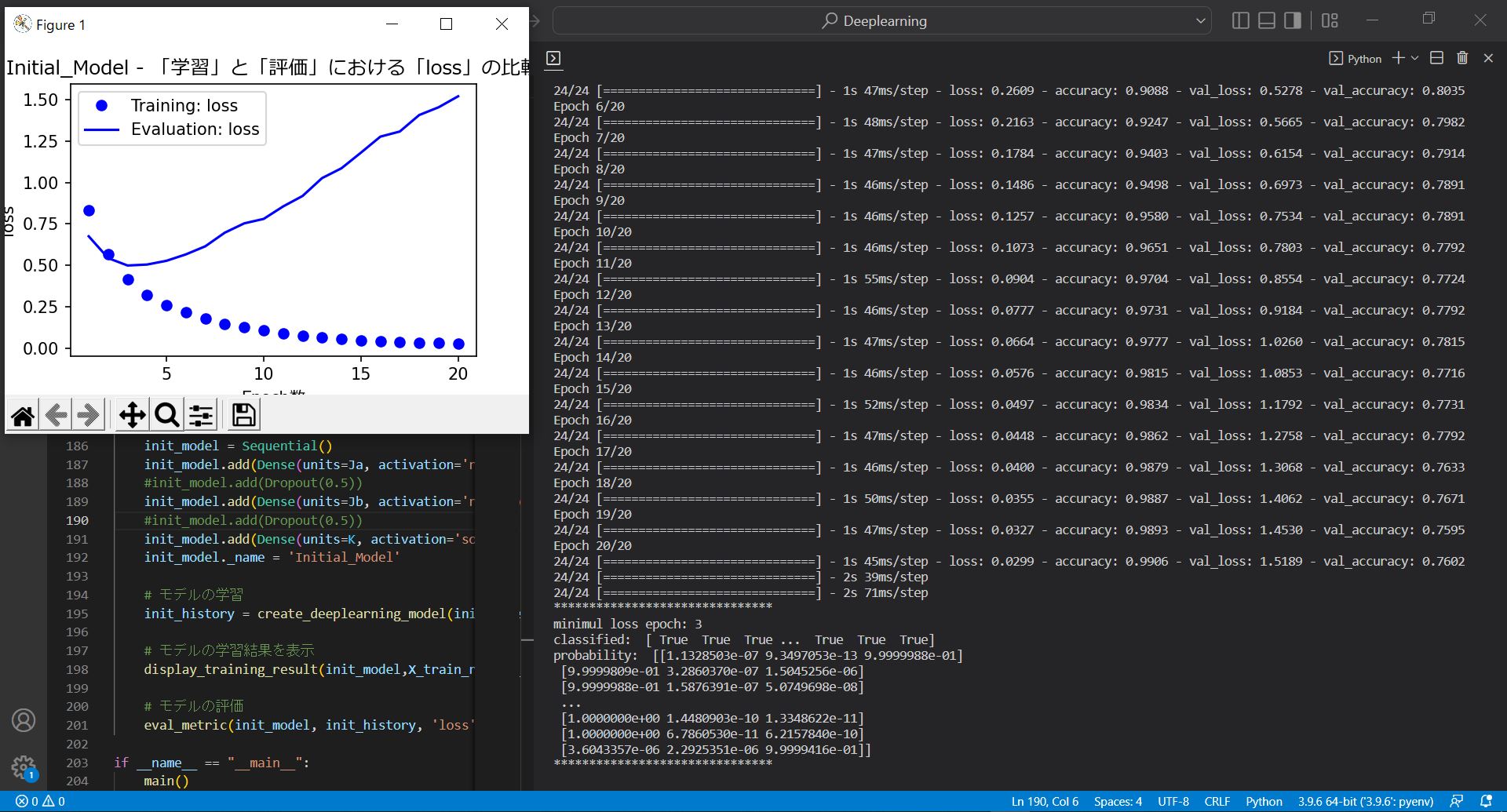
Task: Change end of line sequence CRLF
Action: (1217, 801)
